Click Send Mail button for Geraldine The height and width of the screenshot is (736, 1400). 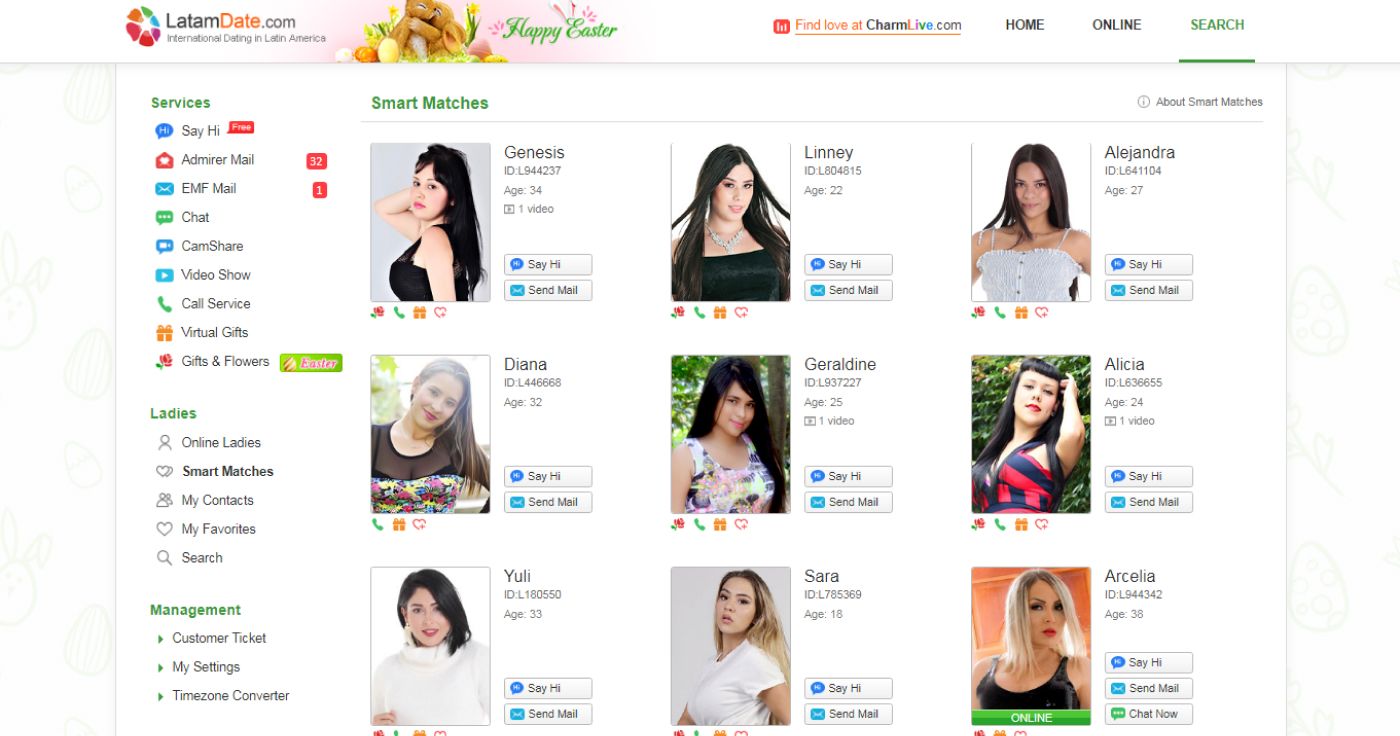[848, 503]
